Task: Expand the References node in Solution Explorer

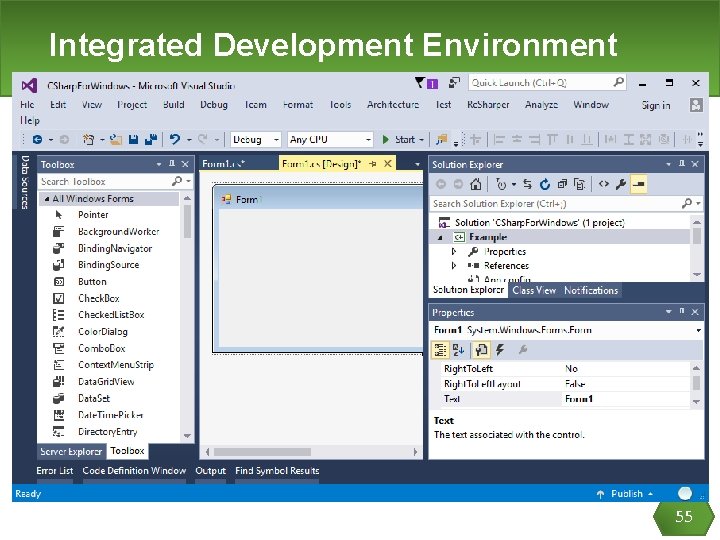Action: [x=454, y=265]
